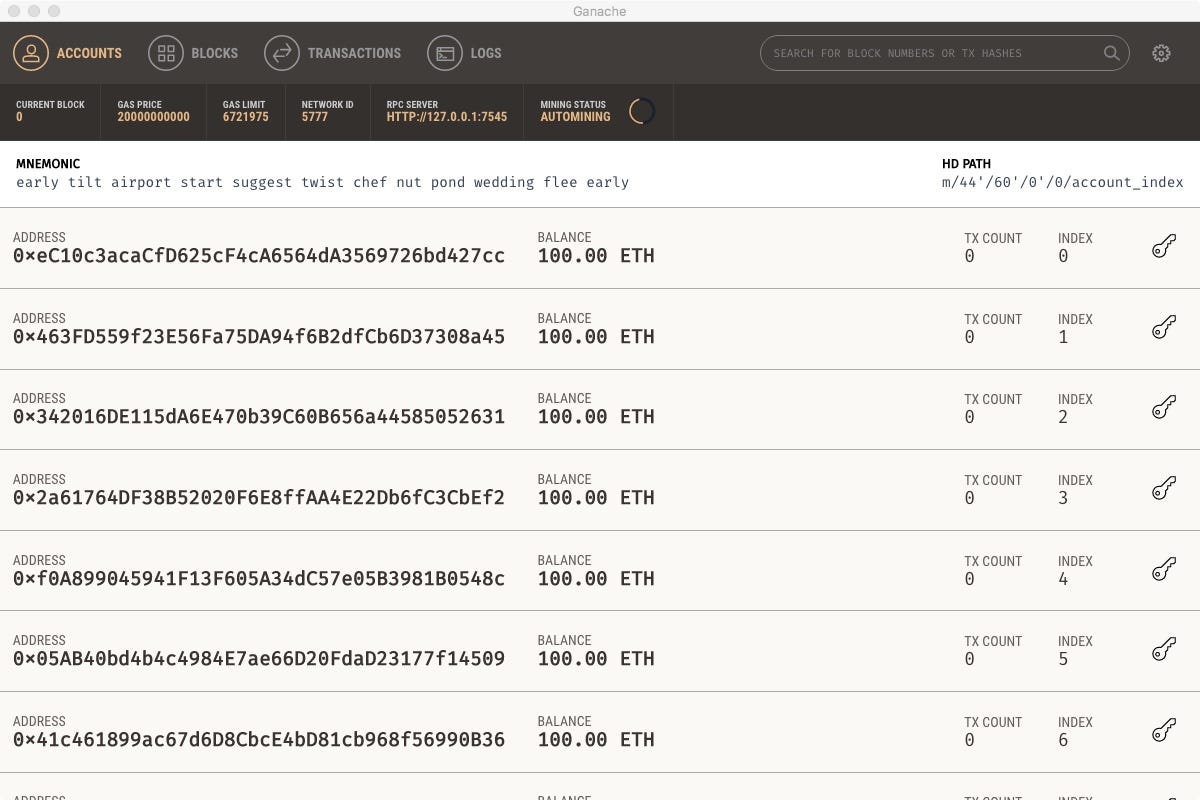Open Ganache settings via the gear icon
This screenshot has height=800, width=1200.
[1161, 53]
